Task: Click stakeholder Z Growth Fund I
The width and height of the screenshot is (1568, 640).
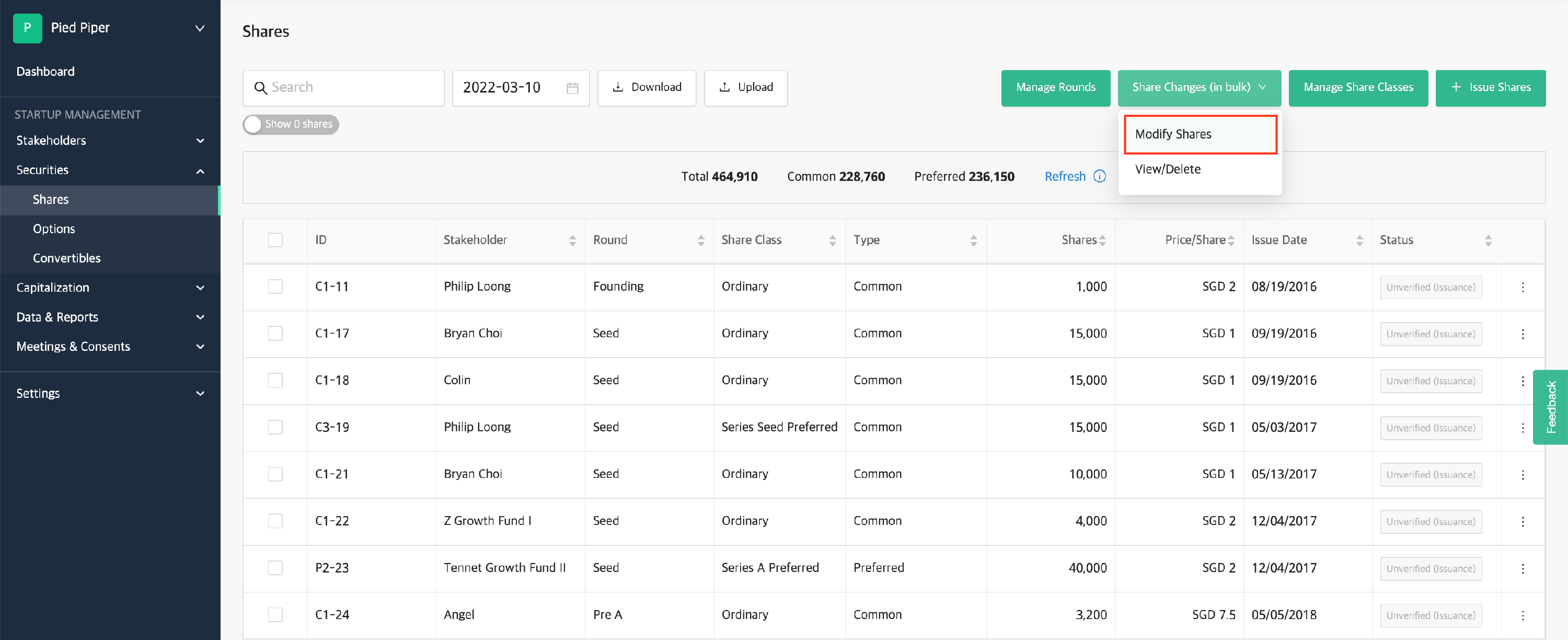Action: (x=488, y=521)
